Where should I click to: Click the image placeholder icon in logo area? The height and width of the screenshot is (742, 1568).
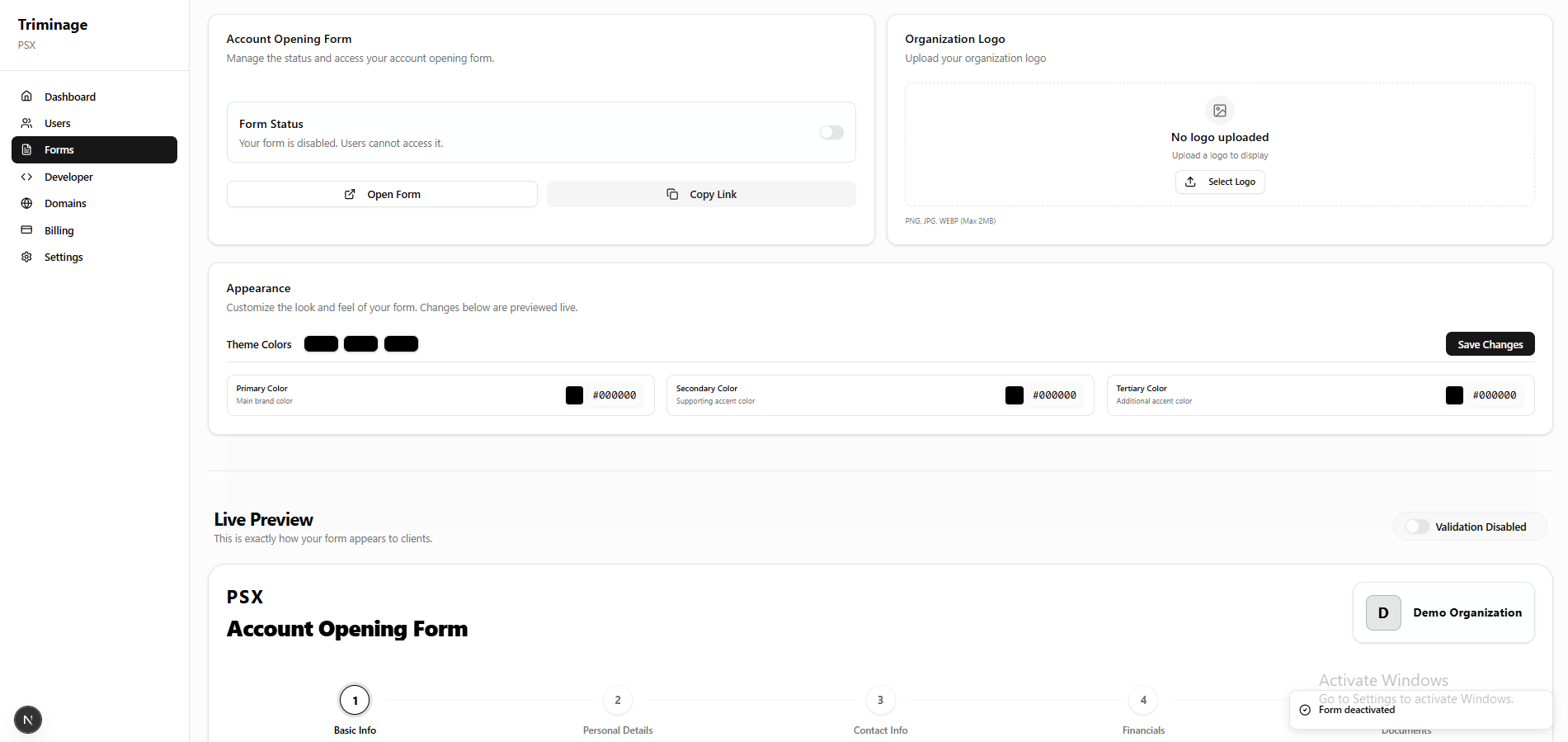[x=1219, y=111]
